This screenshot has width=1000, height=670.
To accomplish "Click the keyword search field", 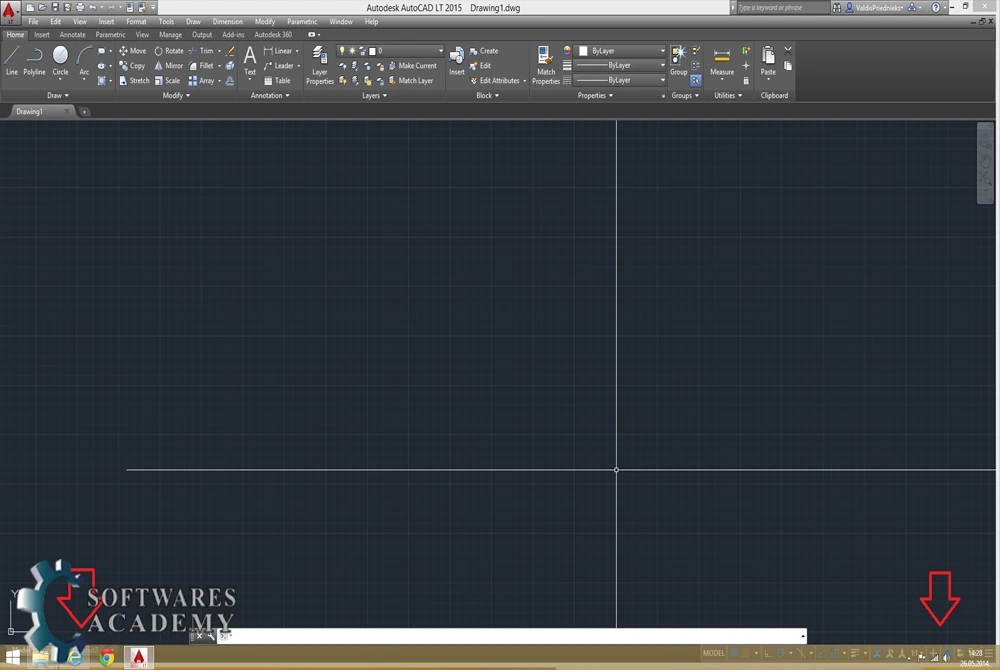I will (783, 8).
